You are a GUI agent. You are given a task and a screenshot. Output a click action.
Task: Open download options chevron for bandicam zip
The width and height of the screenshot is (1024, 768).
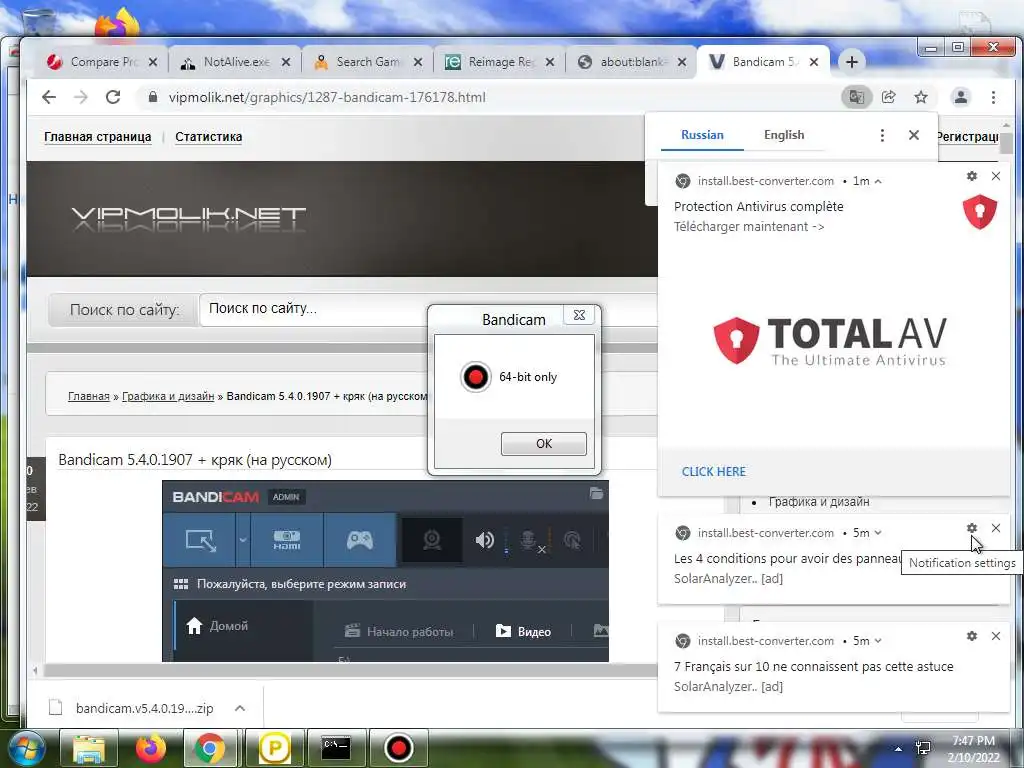point(240,708)
